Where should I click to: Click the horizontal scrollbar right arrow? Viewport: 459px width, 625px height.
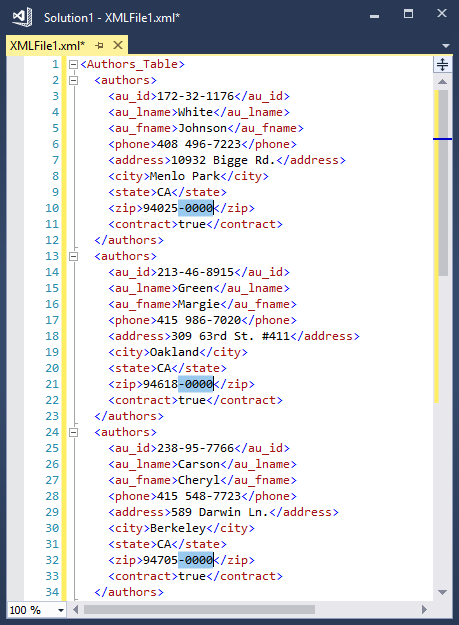click(x=424, y=609)
